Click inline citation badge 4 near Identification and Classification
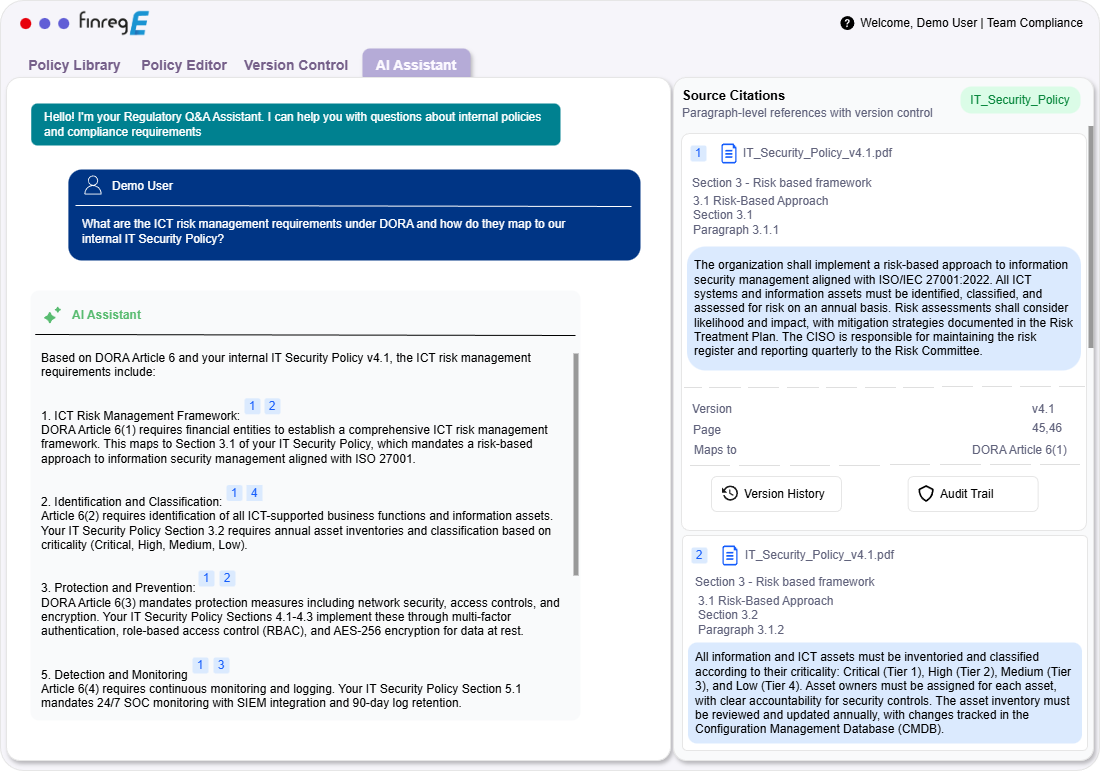 tap(254, 492)
